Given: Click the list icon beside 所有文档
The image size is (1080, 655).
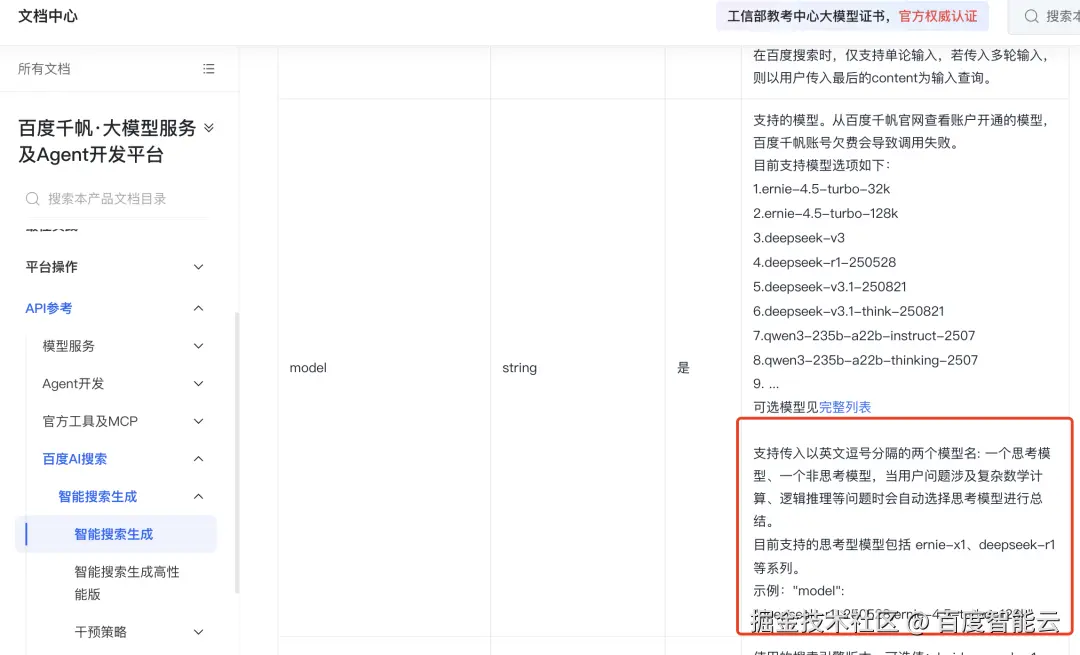Looking at the screenshot, I should tap(209, 69).
